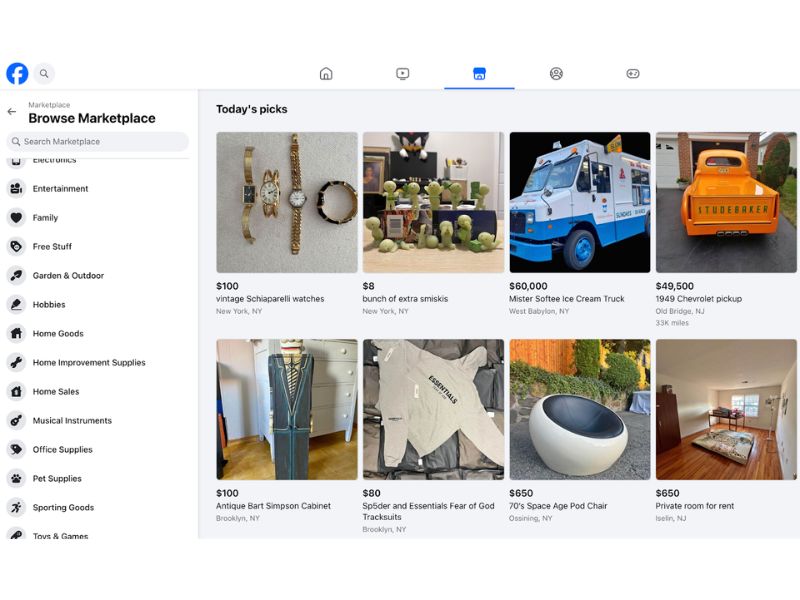Click the Free Stuff tag icon

[16, 247]
